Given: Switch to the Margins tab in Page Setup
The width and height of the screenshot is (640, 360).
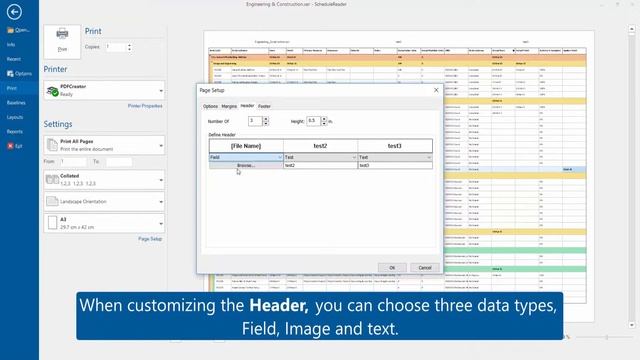Looking at the screenshot, I should tap(229, 106).
